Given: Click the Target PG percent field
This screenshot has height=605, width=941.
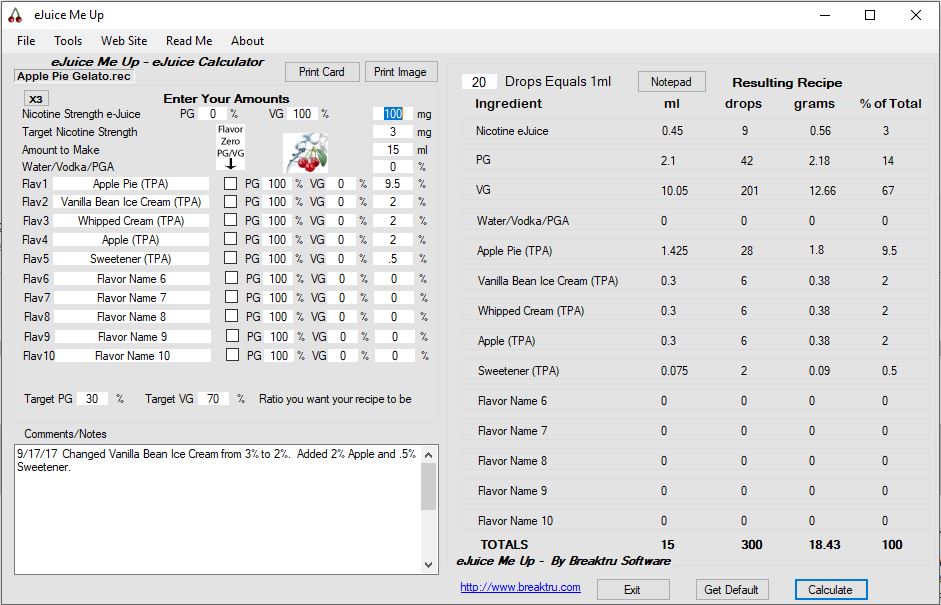Looking at the screenshot, I should click(x=92, y=399).
